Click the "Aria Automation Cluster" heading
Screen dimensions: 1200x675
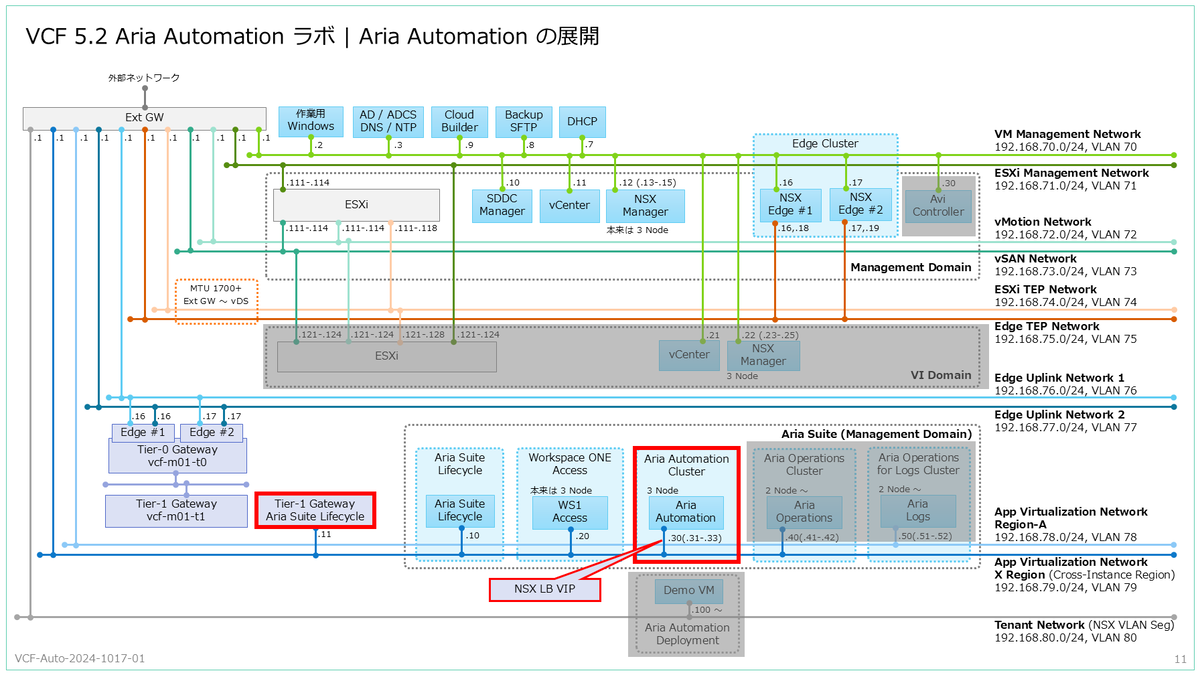pyautogui.click(x=686, y=465)
